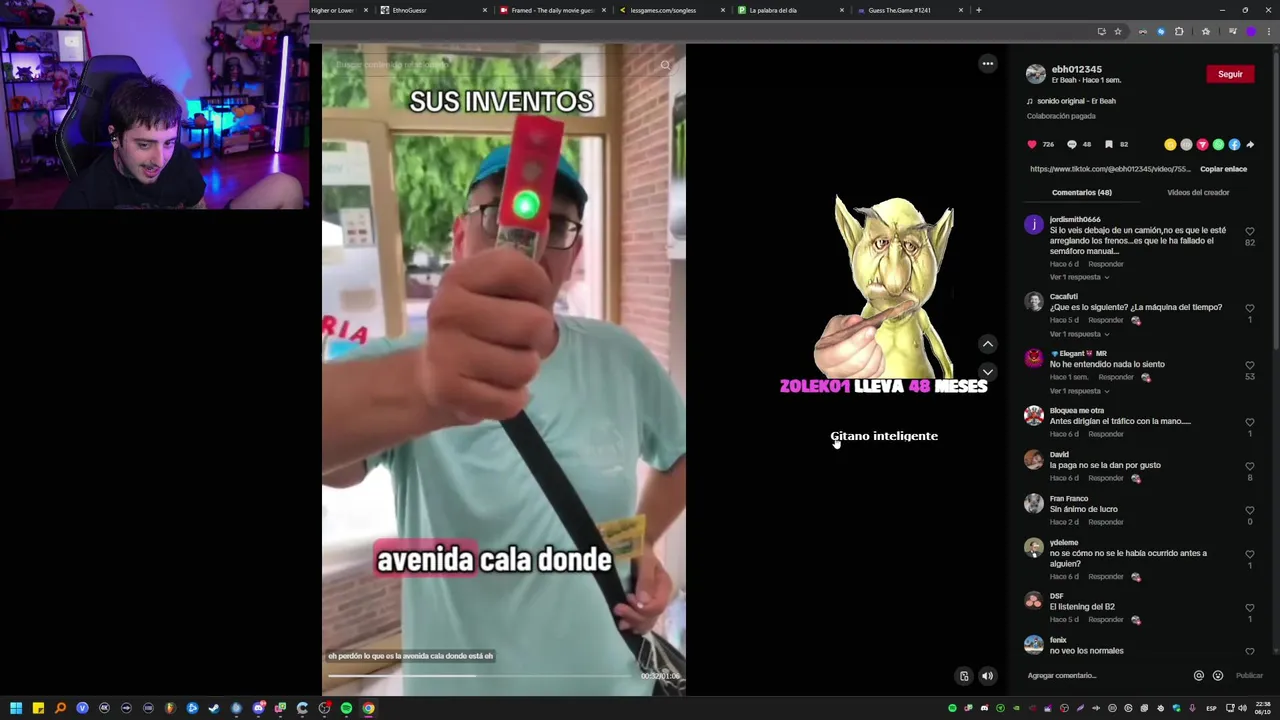Reply to ydeleme's comment
1280x720 pixels.
(1105, 577)
